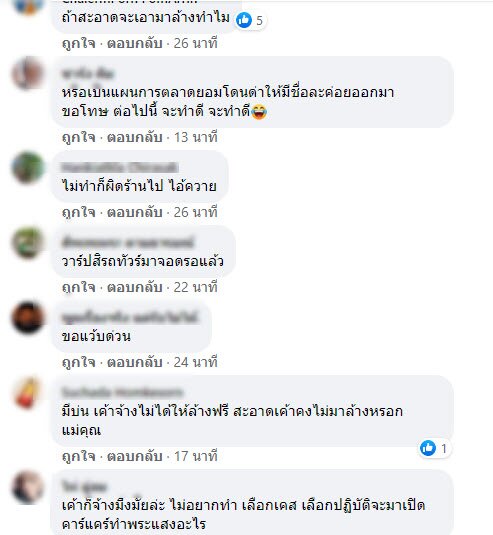Like the comment posted 22 นาที ago

(79, 287)
